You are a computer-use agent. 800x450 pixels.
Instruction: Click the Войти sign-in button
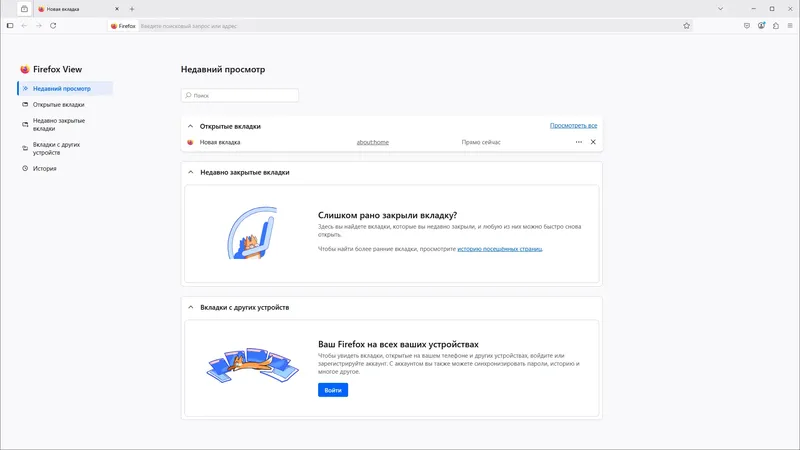(x=333, y=389)
